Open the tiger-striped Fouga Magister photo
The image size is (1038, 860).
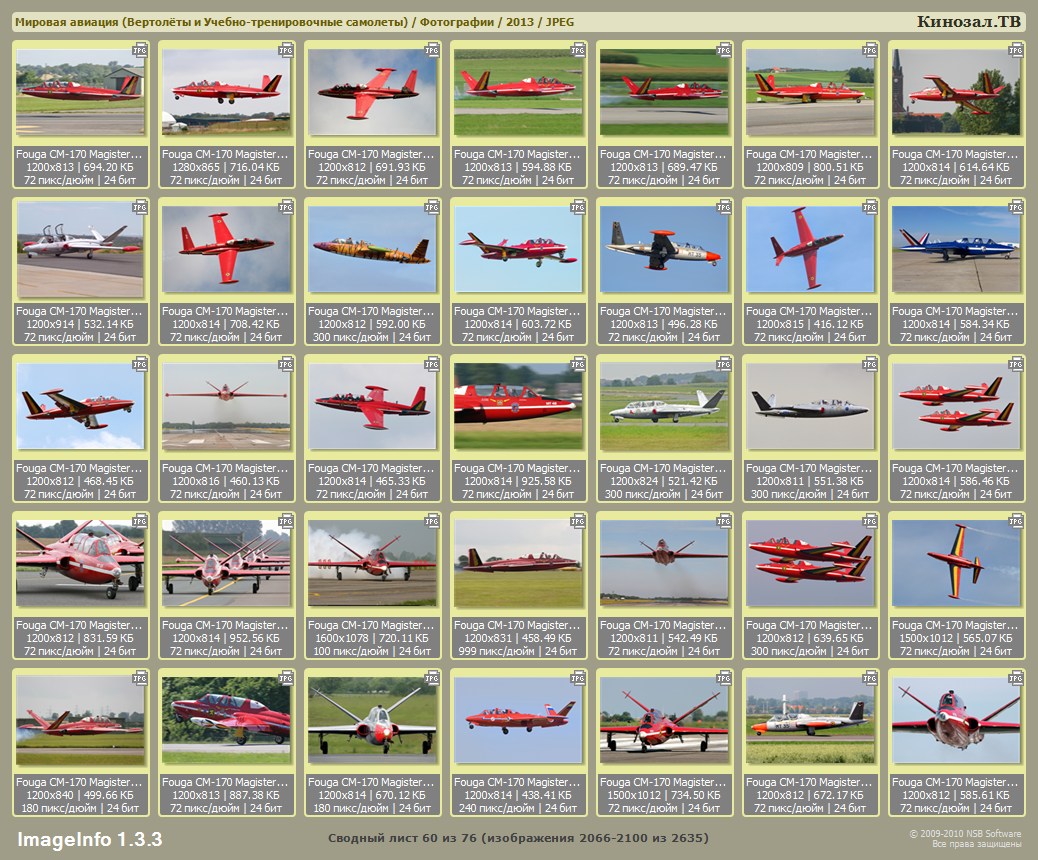click(371, 249)
